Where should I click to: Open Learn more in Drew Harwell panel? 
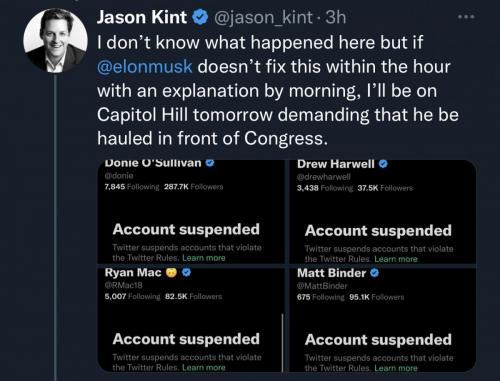pos(396,259)
